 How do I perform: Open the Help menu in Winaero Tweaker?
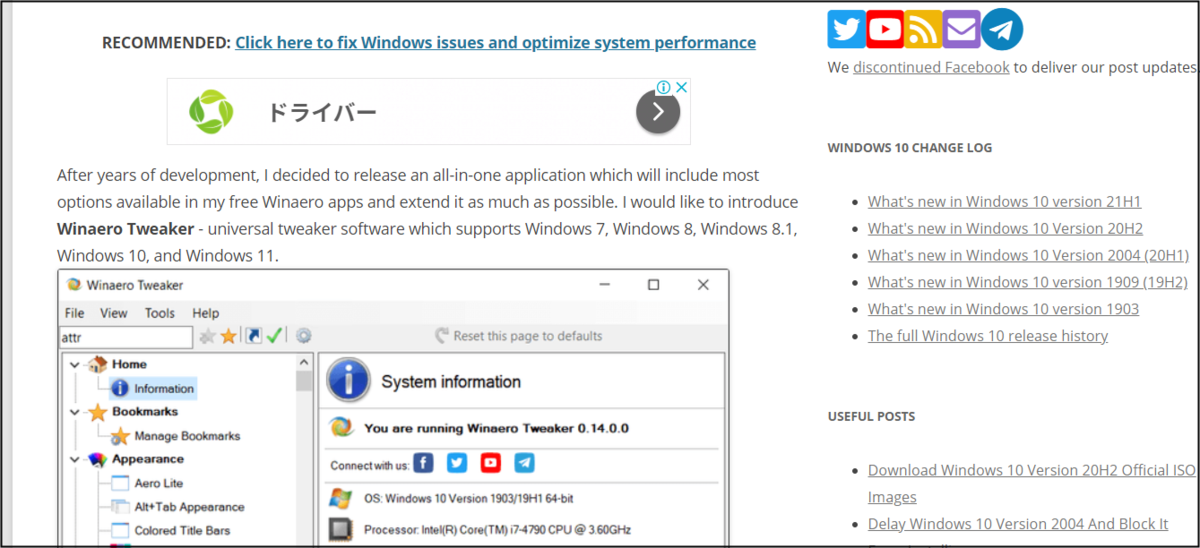(x=205, y=313)
